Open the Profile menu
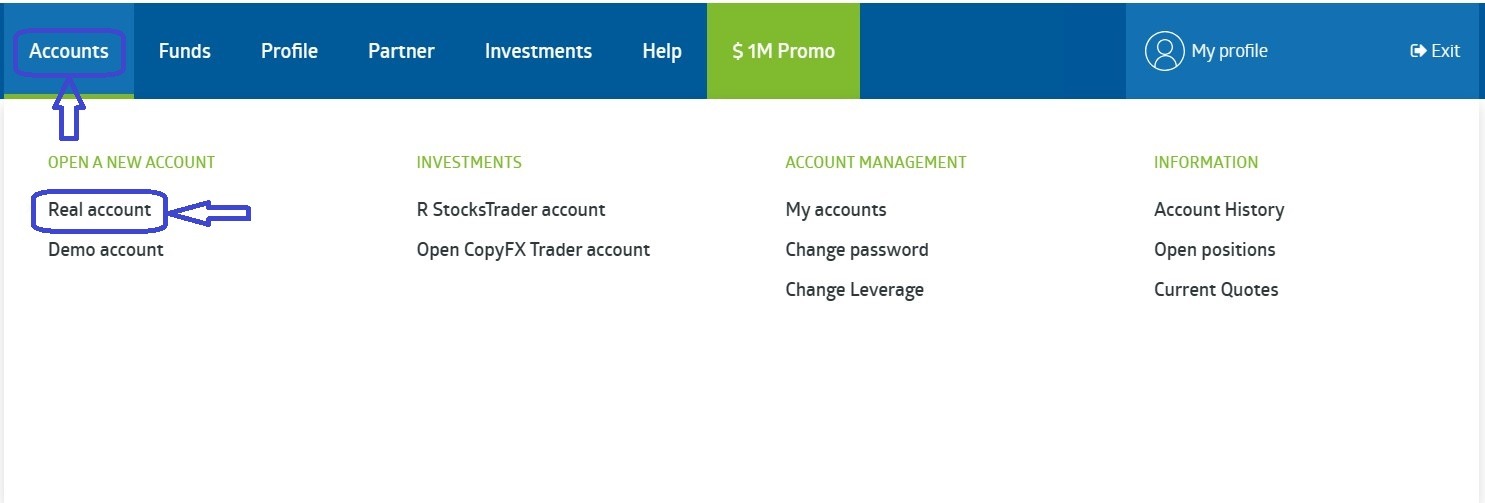This screenshot has height=503, width=1485. tap(289, 51)
